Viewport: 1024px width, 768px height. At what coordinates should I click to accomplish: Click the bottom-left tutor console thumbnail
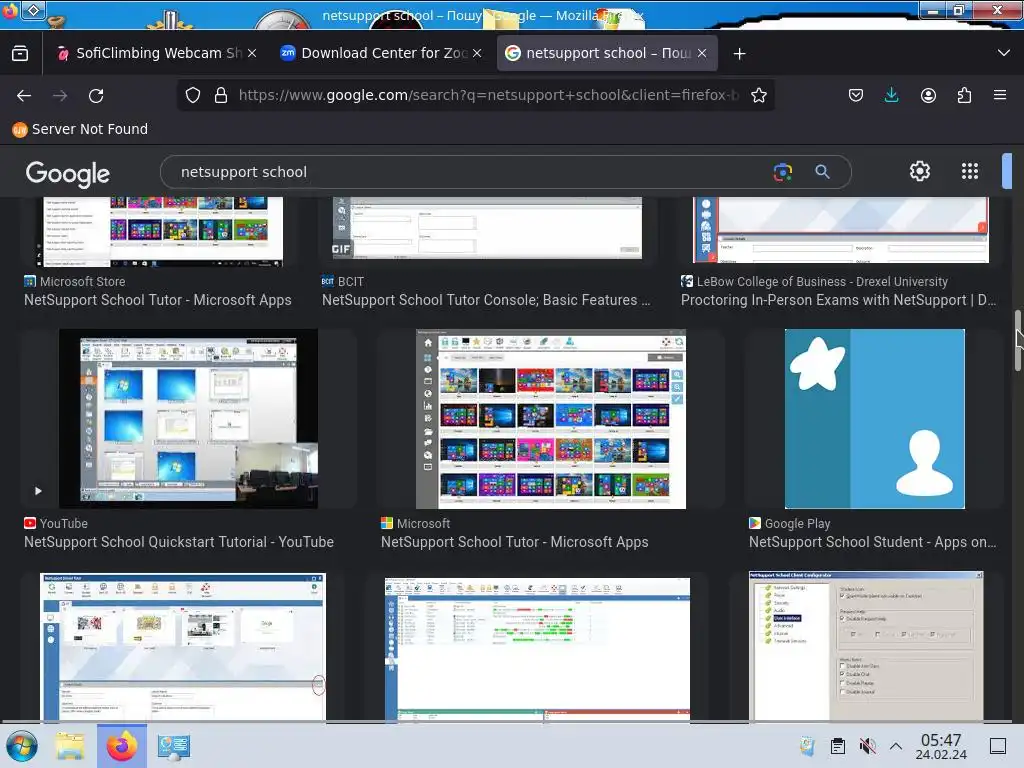pos(183,647)
